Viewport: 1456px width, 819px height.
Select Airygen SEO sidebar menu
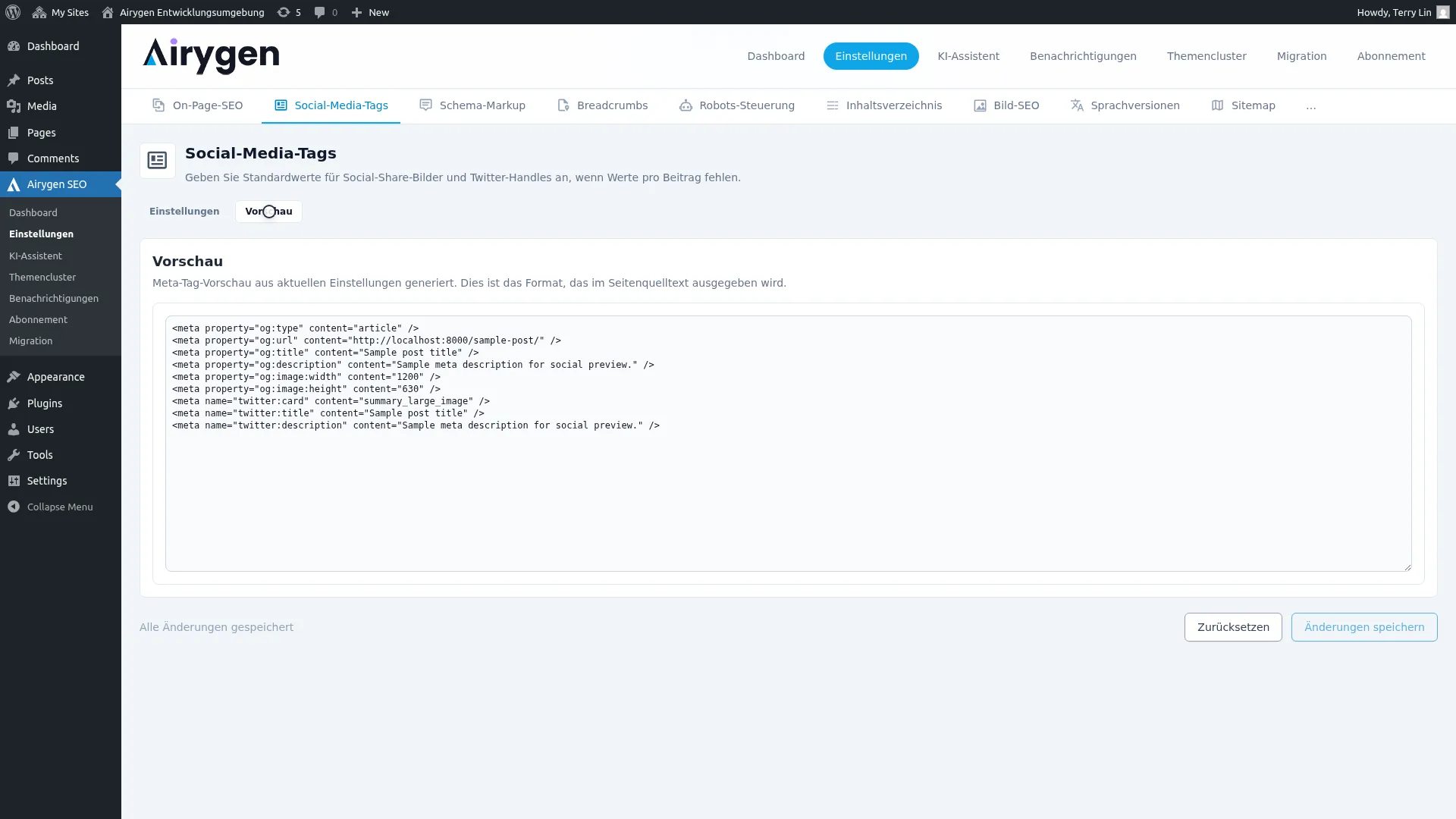click(61, 184)
